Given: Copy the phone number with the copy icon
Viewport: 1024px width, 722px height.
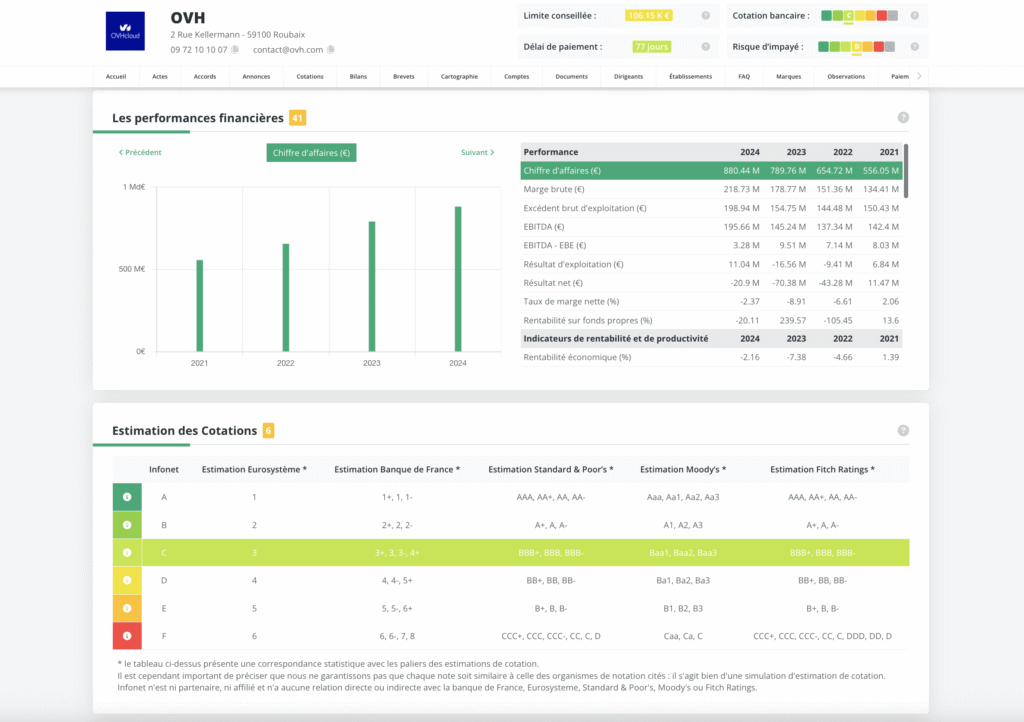Looking at the screenshot, I should coord(235,49).
